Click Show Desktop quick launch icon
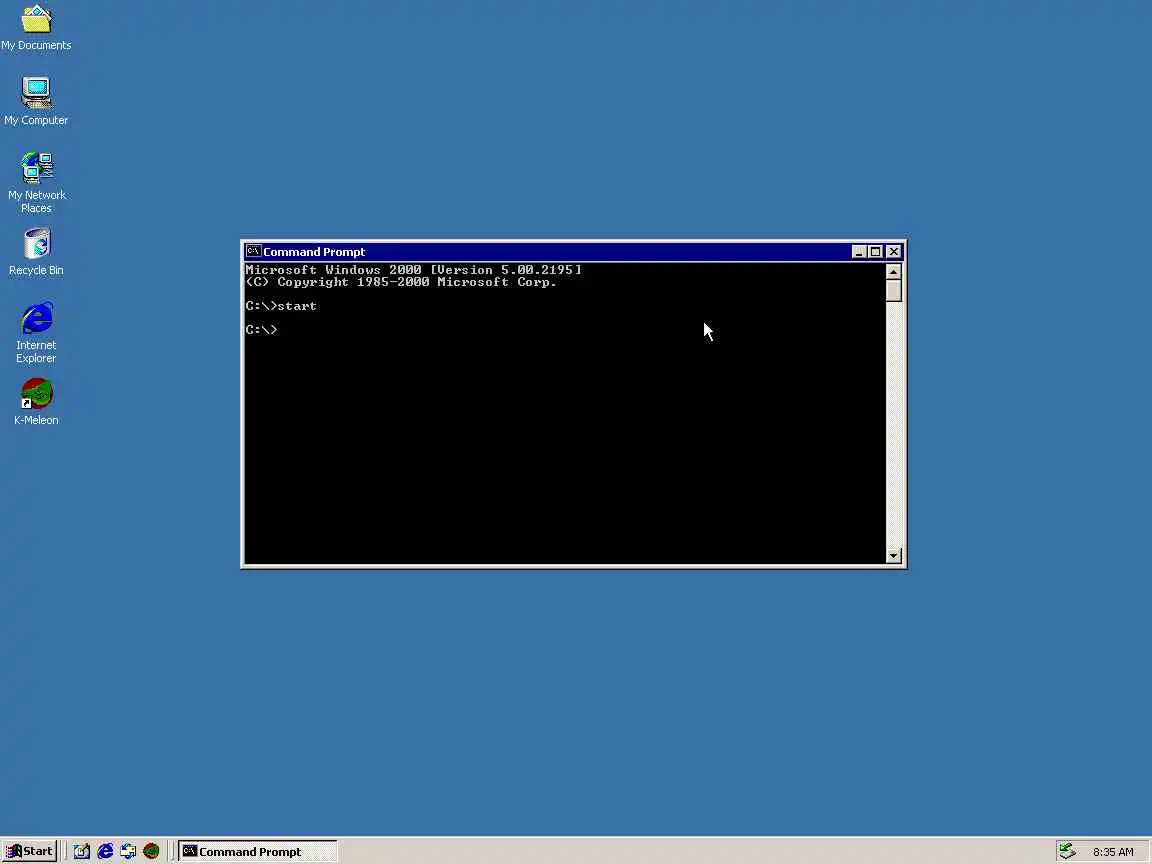Image resolution: width=1152 pixels, height=864 pixels. [82, 852]
